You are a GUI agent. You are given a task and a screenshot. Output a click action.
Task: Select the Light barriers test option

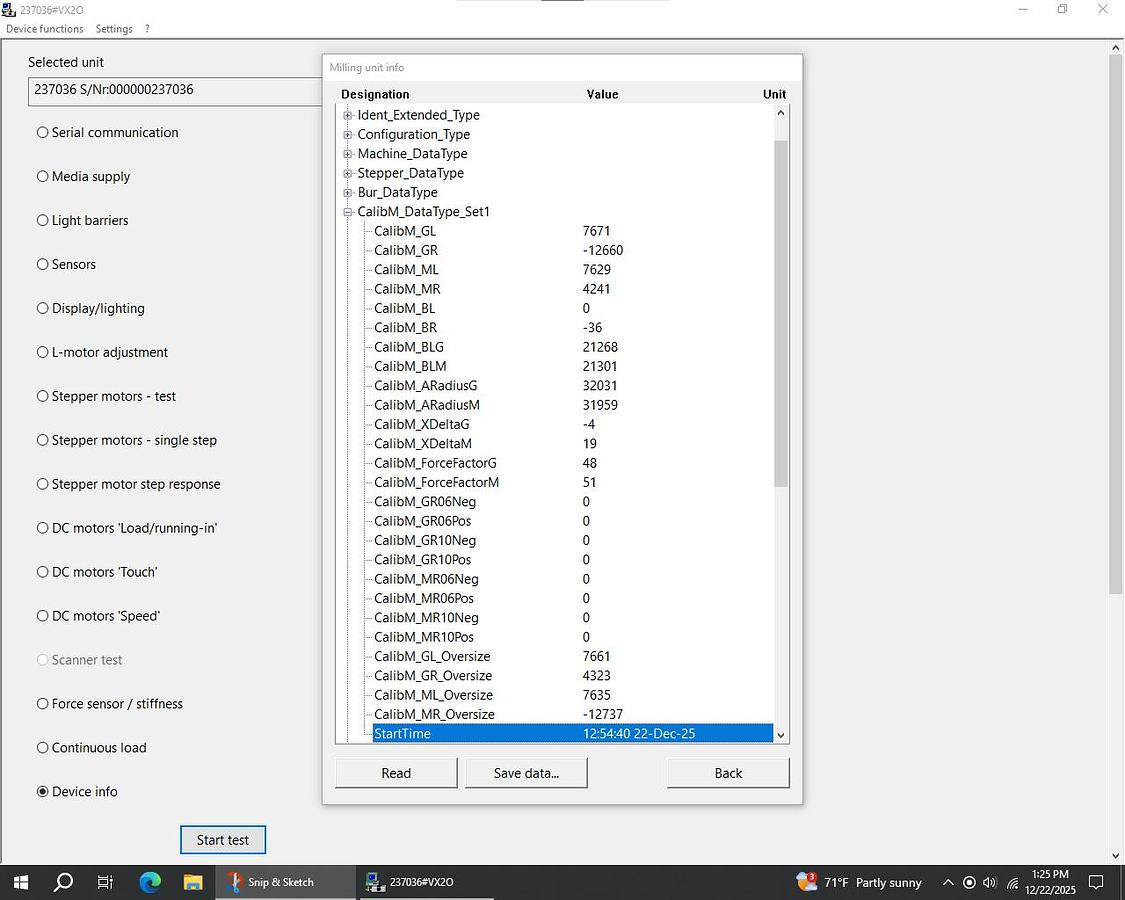[x=43, y=220]
